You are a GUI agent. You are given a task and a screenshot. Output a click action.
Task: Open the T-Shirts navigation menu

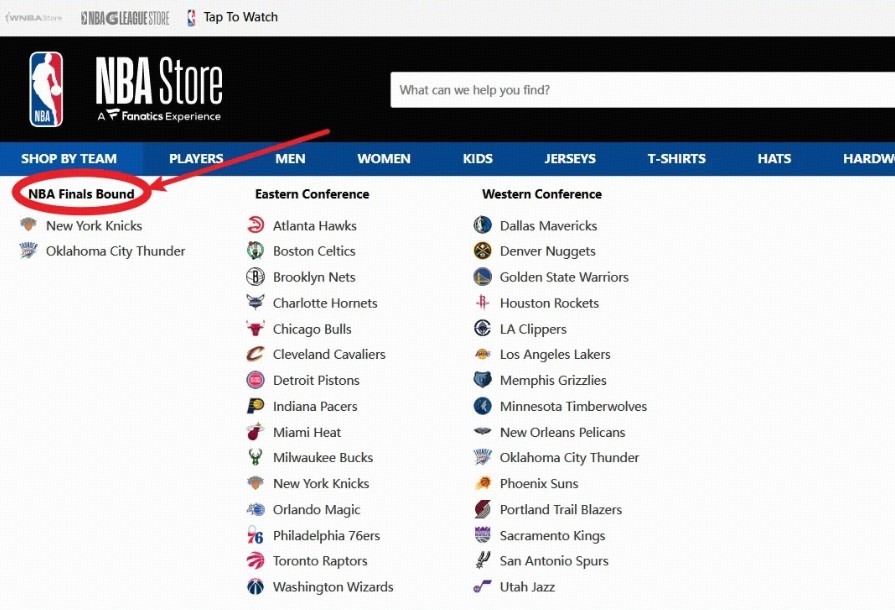tap(676, 159)
